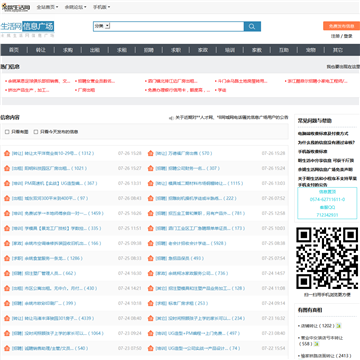Open the 出租 navigation tab
The image size is (360, 360).
tap(95, 50)
